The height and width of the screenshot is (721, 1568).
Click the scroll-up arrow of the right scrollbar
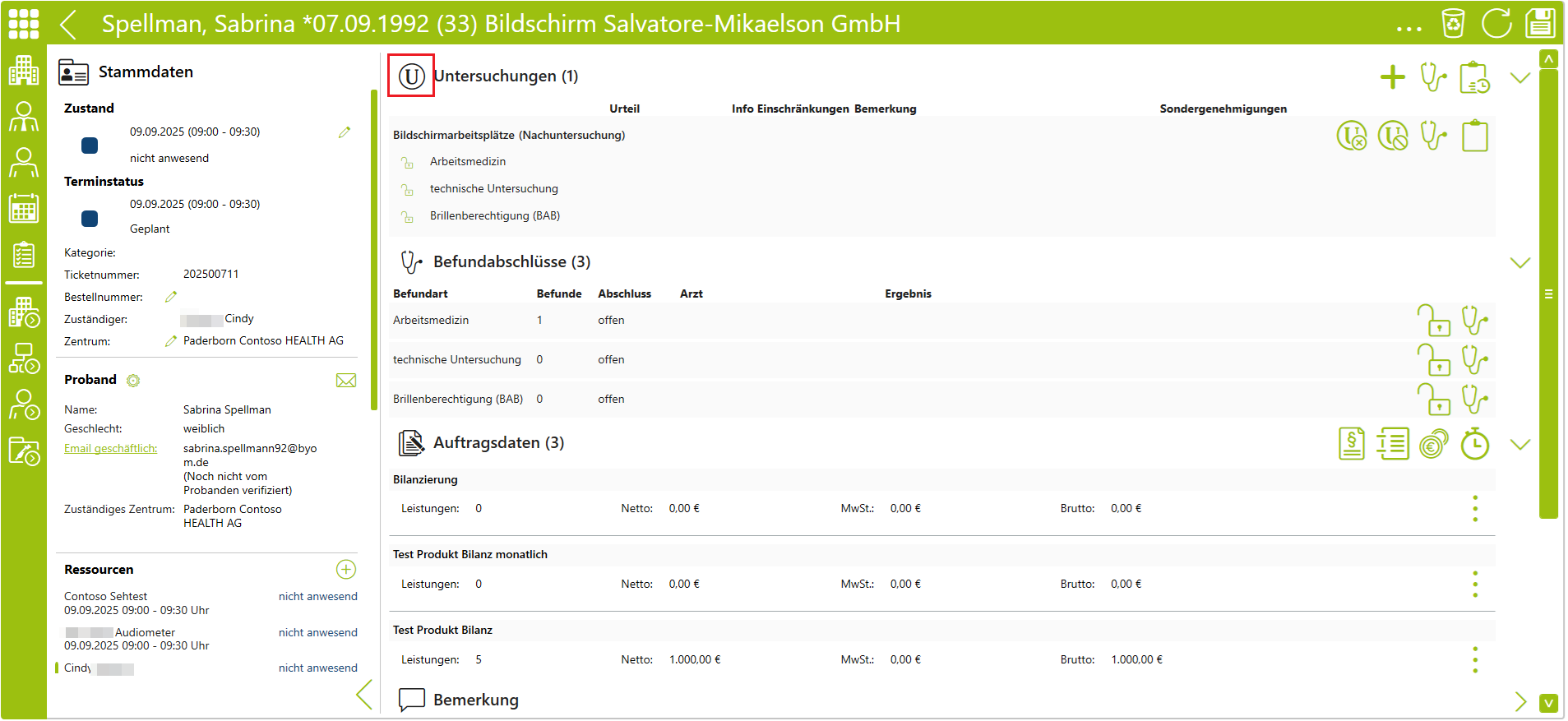click(1548, 59)
